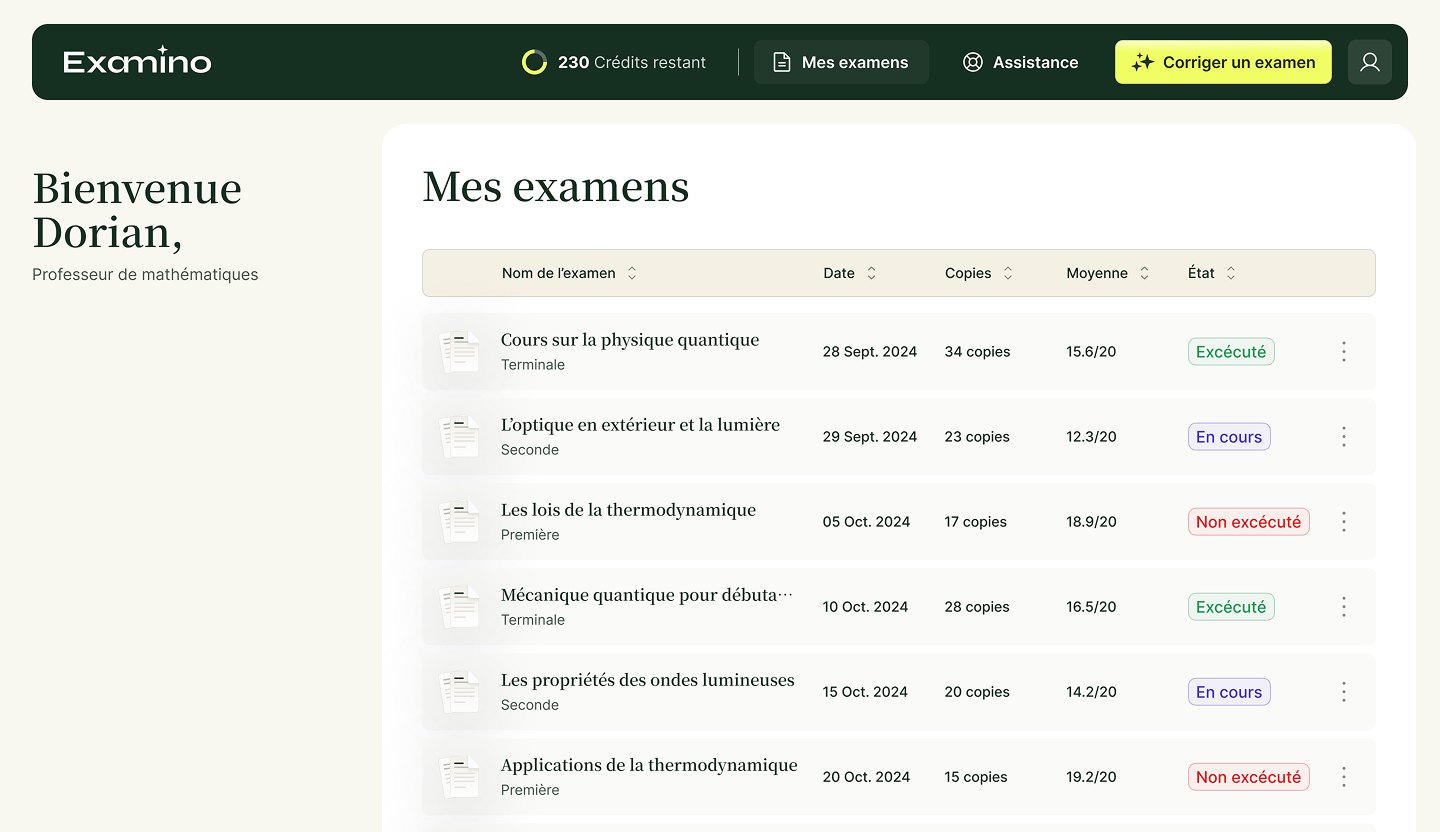Go to Mes examens tab
1440x832 pixels.
pyautogui.click(x=841, y=62)
